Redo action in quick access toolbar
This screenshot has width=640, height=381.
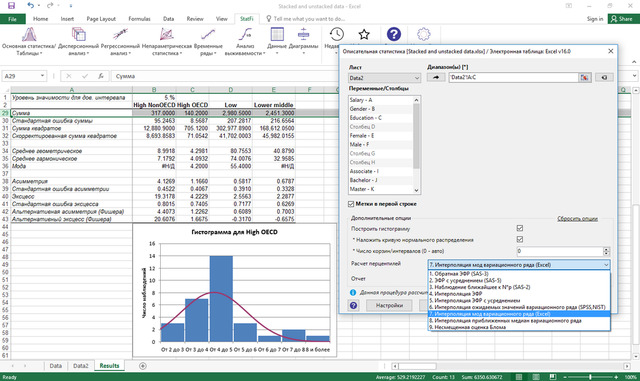50,5
